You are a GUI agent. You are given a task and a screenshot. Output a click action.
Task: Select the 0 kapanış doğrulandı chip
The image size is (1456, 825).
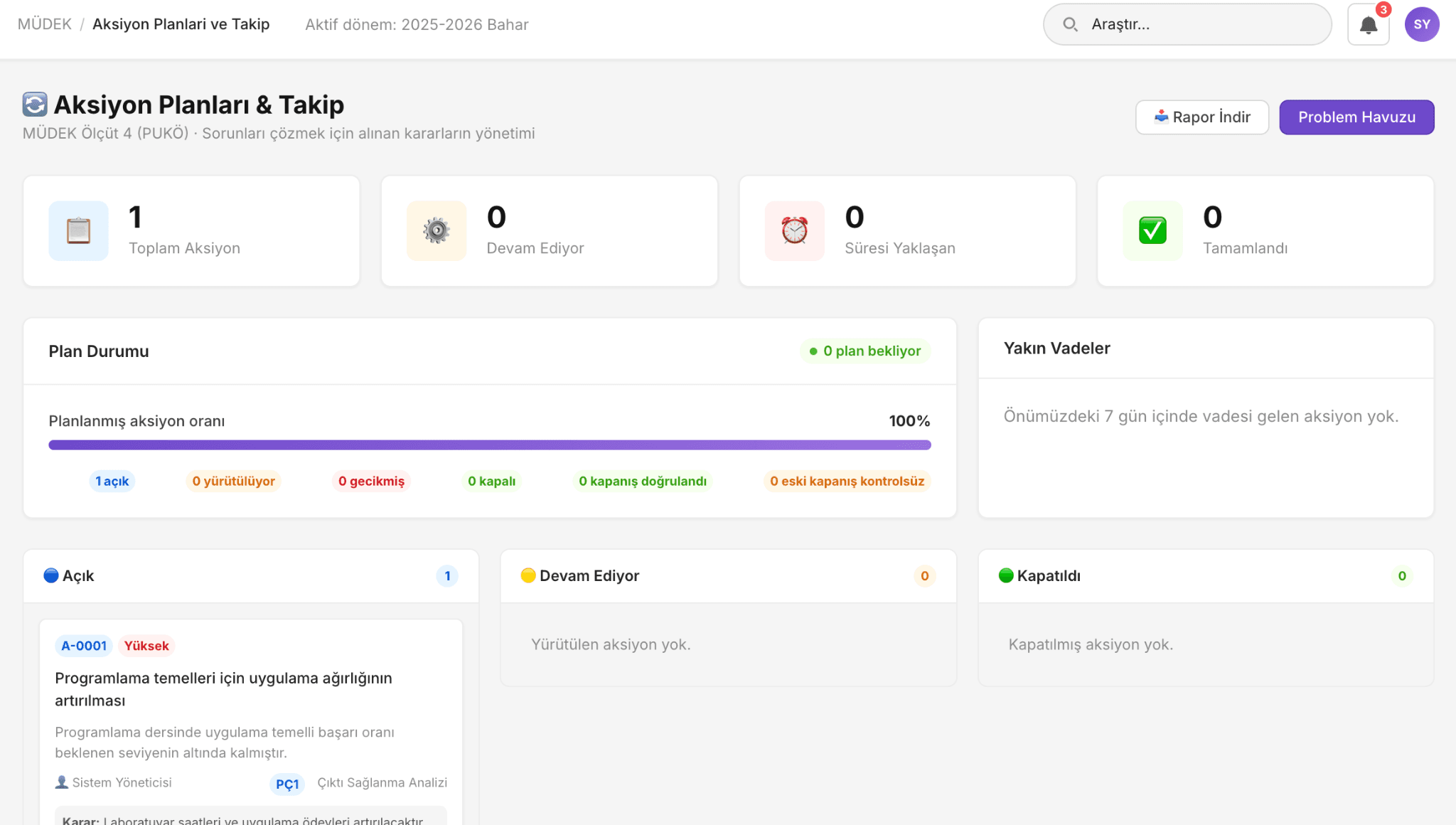point(643,481)
